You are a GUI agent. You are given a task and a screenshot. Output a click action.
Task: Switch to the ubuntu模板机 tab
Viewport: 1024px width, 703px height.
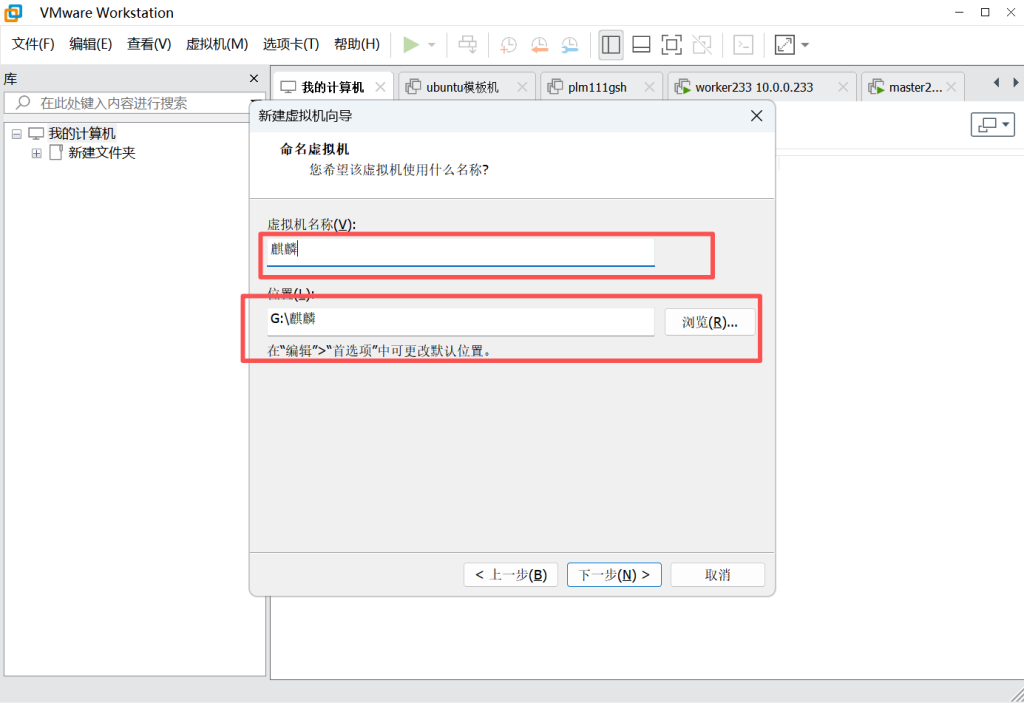pos(461,87)
